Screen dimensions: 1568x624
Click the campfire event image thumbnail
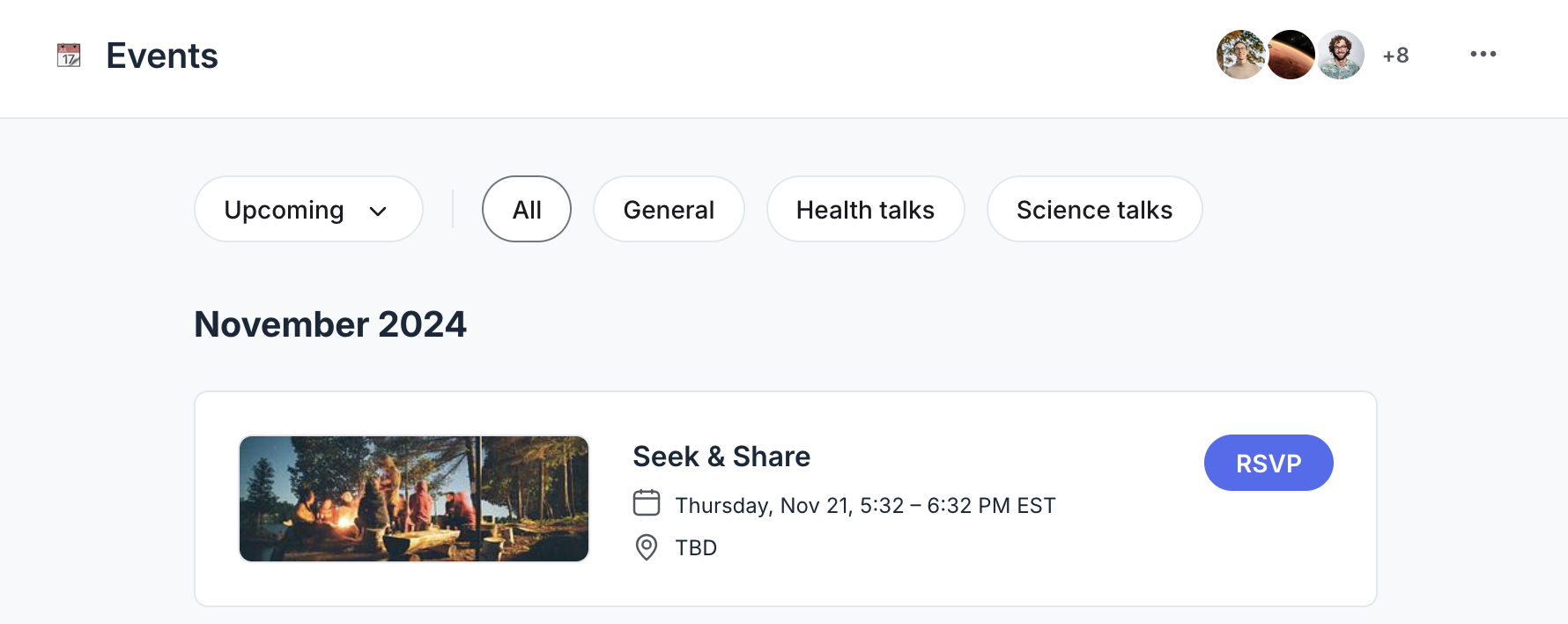point(413,498)
